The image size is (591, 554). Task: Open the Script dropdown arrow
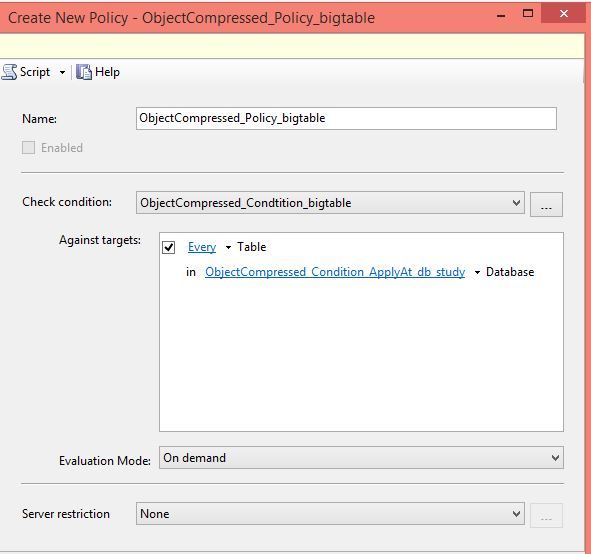pyautogui.click(x=62, y=72)
